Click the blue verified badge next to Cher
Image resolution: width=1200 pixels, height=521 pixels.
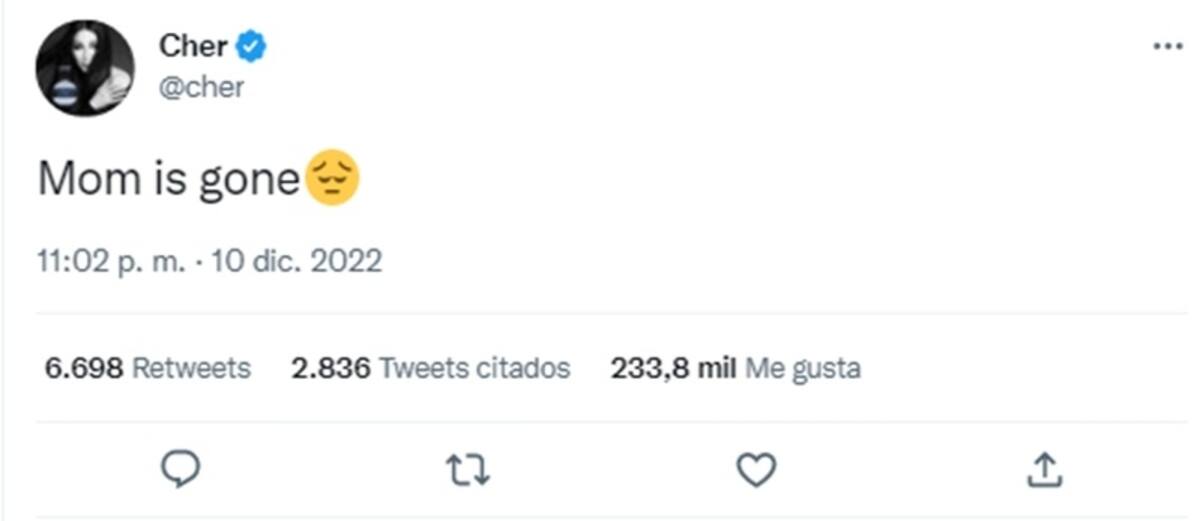(x=250, y=46)
